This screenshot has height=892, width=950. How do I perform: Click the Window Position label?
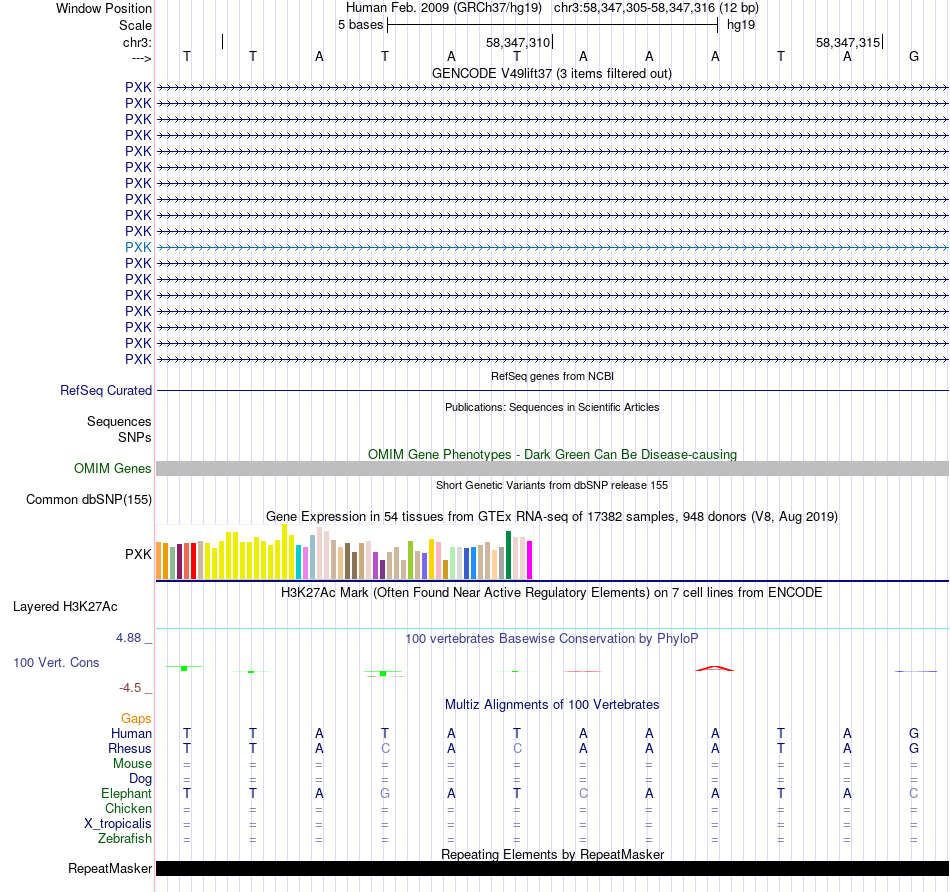(x=104, y=8)
